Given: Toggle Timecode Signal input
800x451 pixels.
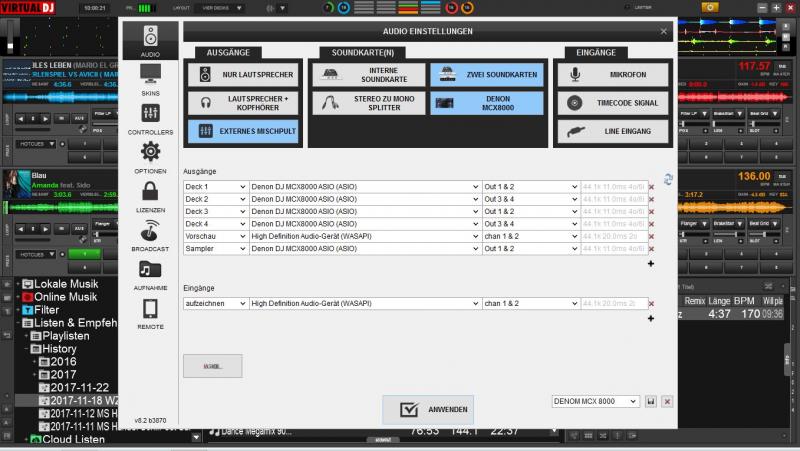Looking at the screenshot, I should point(613,103).
